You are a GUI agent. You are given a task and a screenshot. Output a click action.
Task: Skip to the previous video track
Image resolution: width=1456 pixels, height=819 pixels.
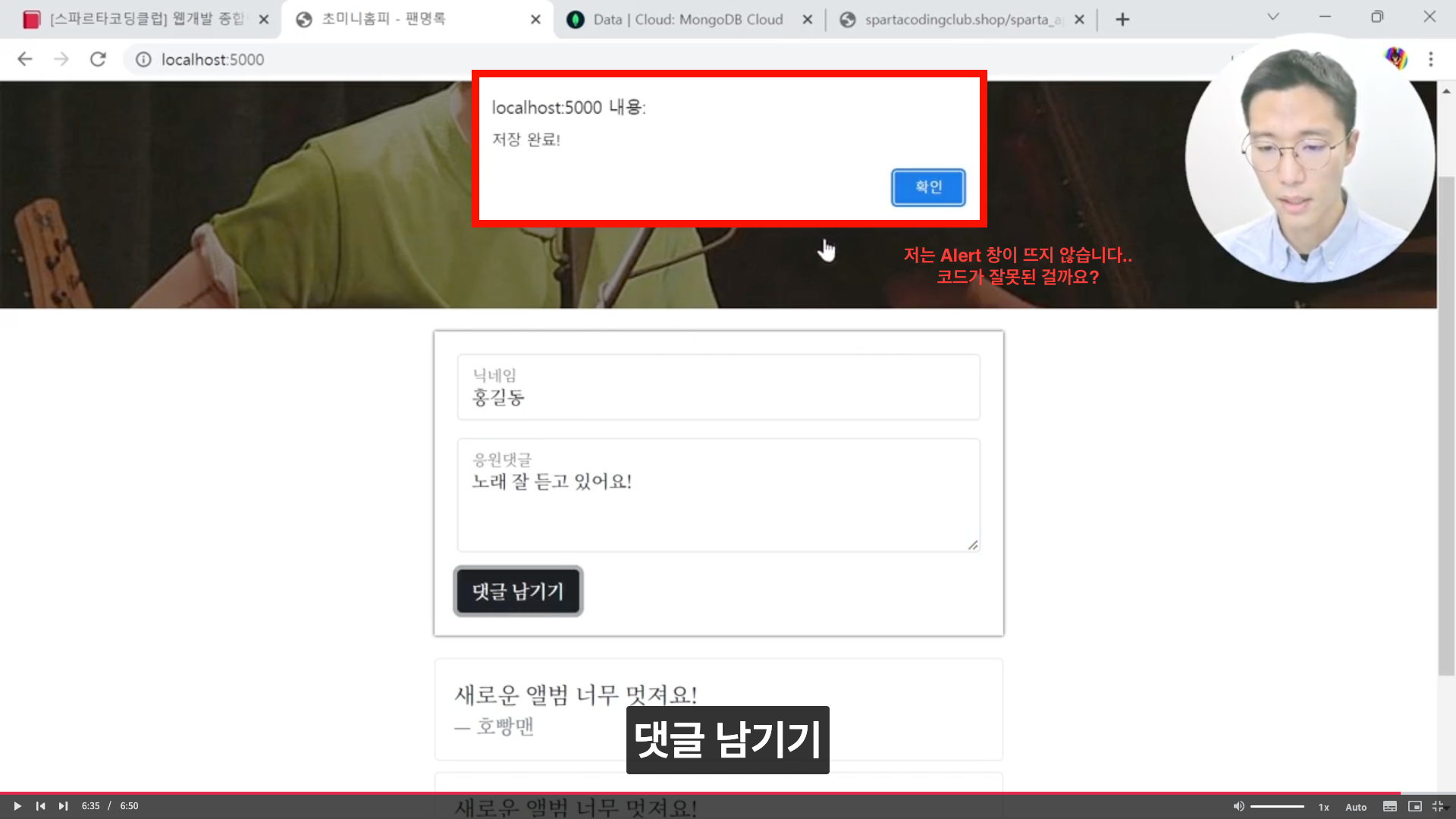click(40, 806)
